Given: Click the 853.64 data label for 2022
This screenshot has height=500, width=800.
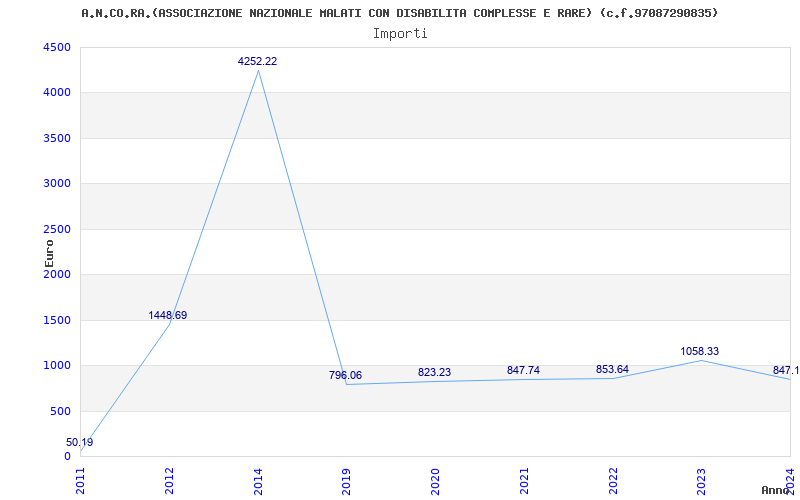Looking at the screenshot, I should 612,369.
